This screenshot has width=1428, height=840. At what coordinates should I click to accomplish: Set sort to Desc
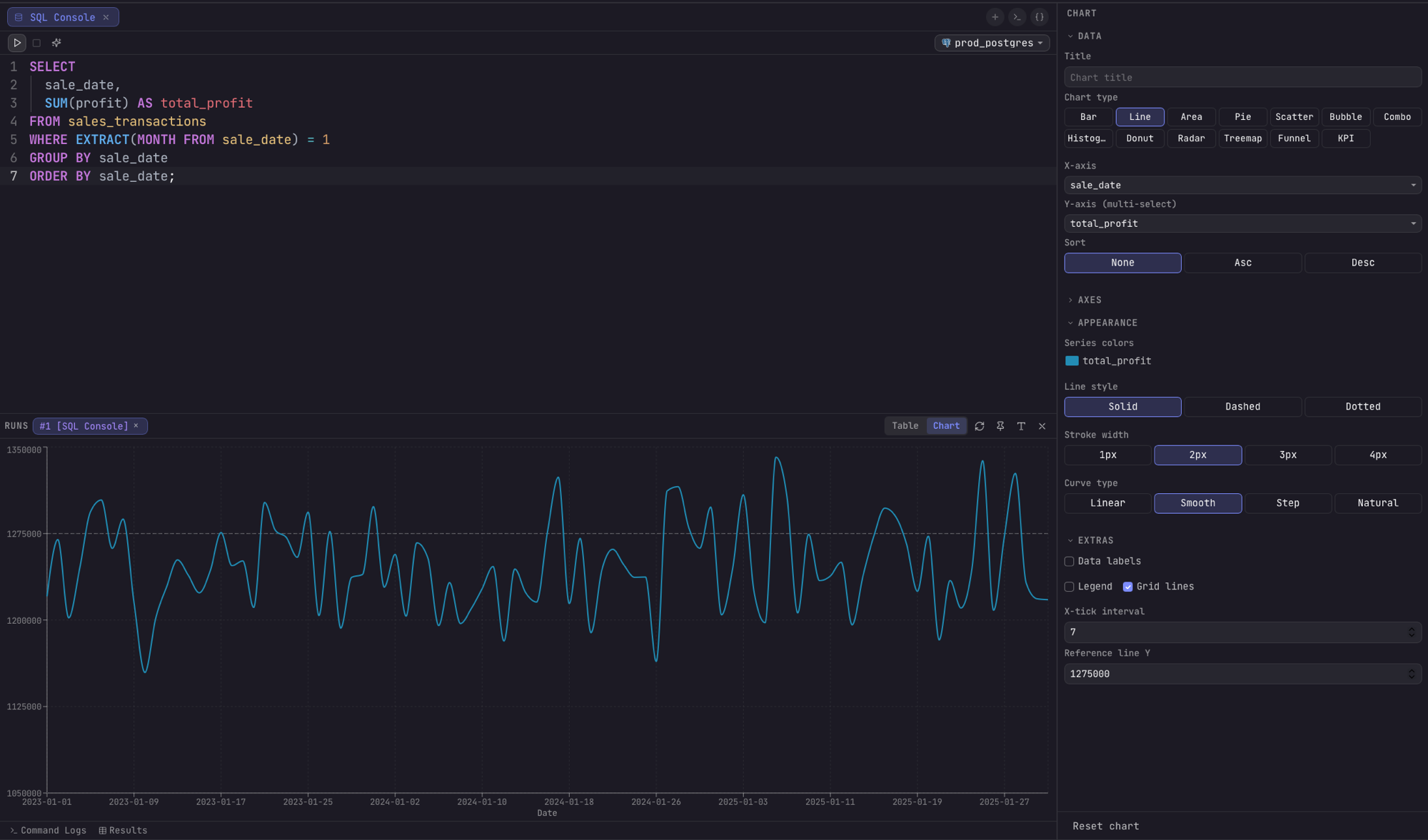tap(1362, 263)
